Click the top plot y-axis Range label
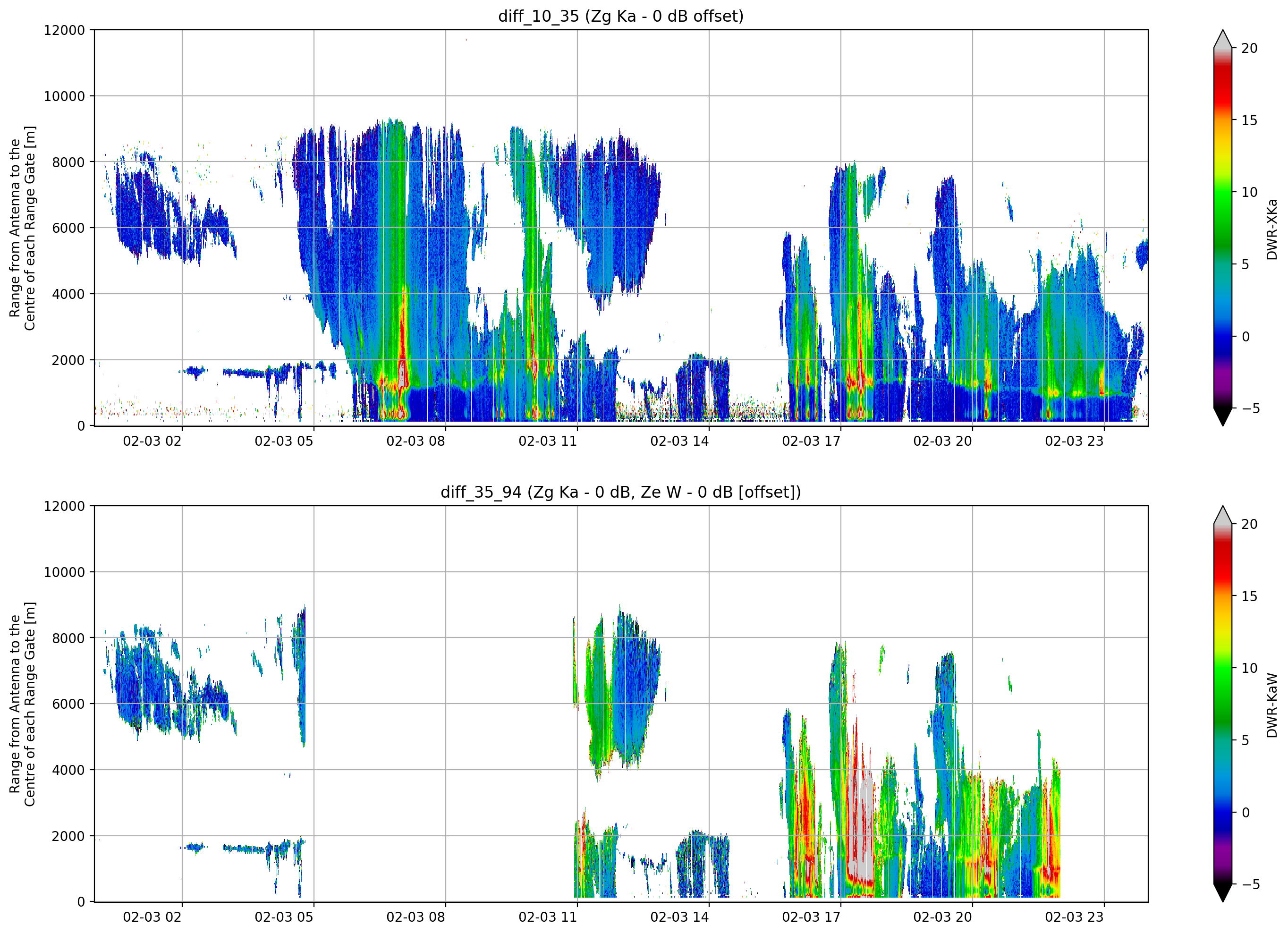This screenshot has height=934, width=1288. click(22, 228)
